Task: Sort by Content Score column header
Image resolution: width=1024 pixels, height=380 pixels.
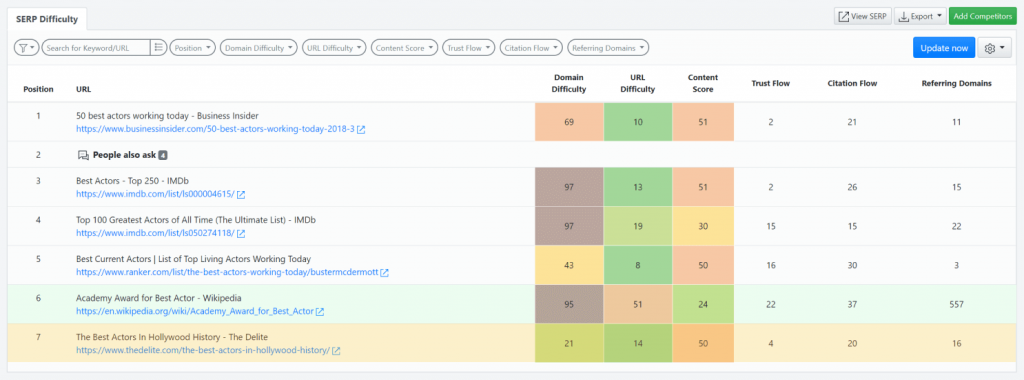Action: point(703,83)
